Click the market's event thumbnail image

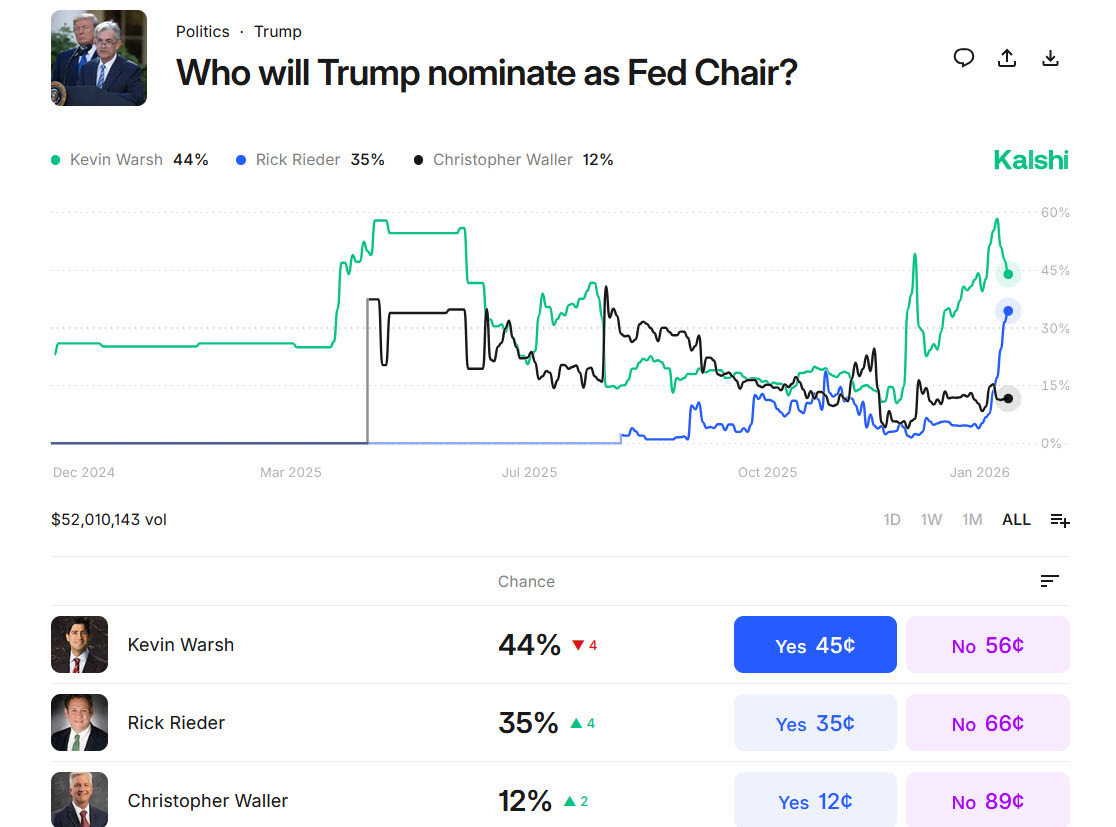click(98, 57)
